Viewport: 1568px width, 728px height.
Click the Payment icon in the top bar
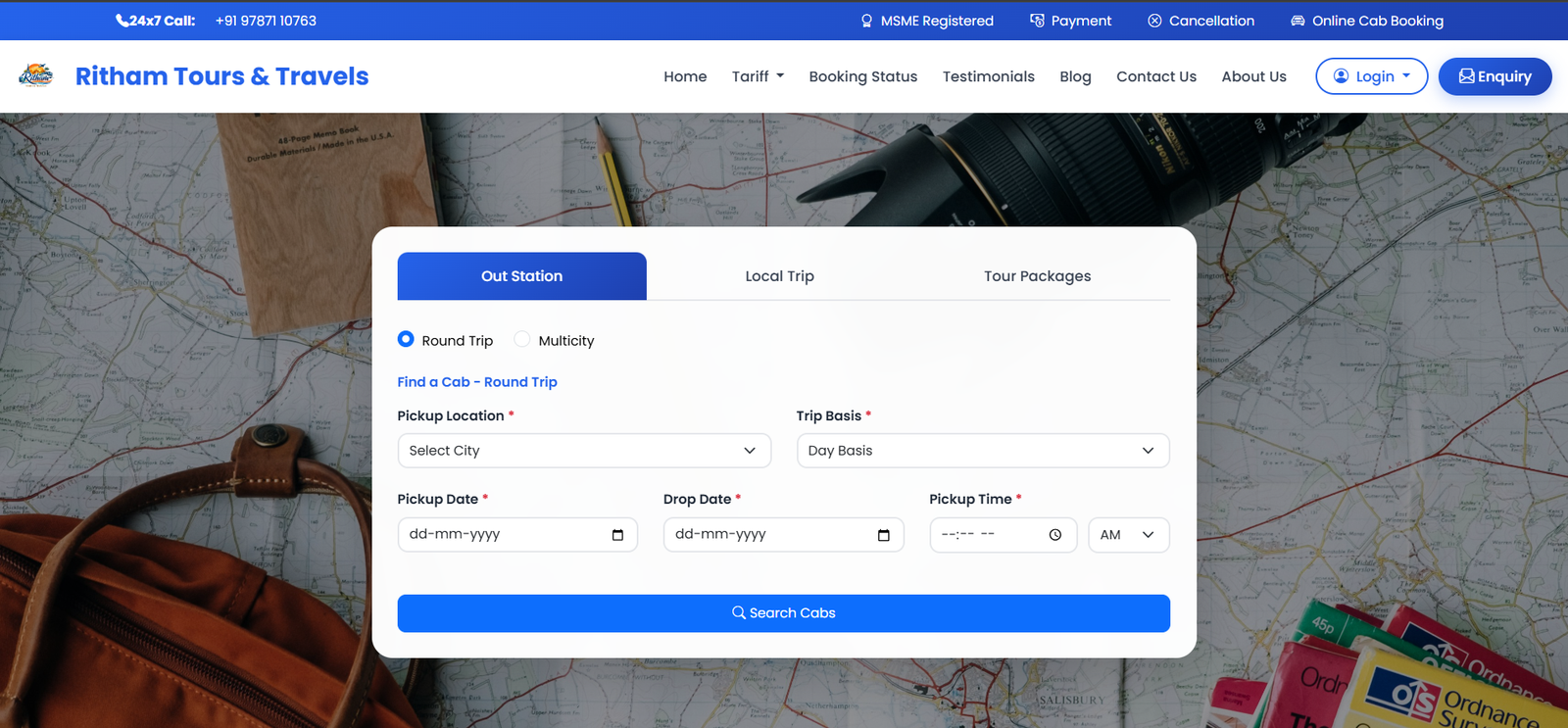(1037, 21)
